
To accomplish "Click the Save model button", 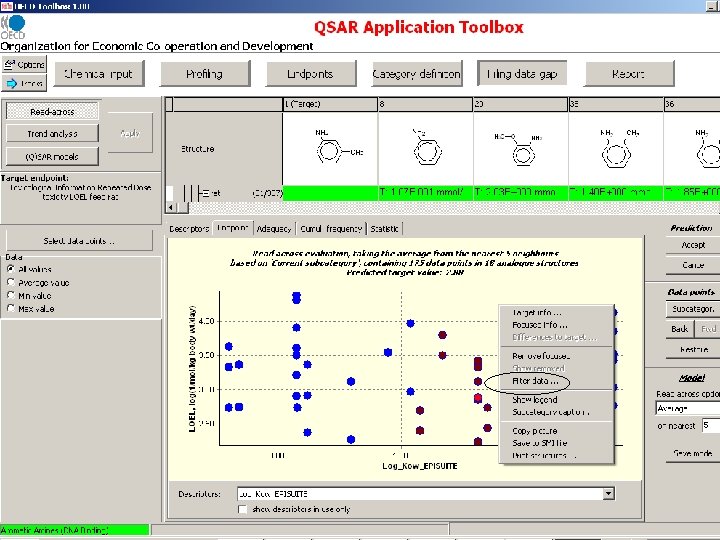I will [693, 453].
